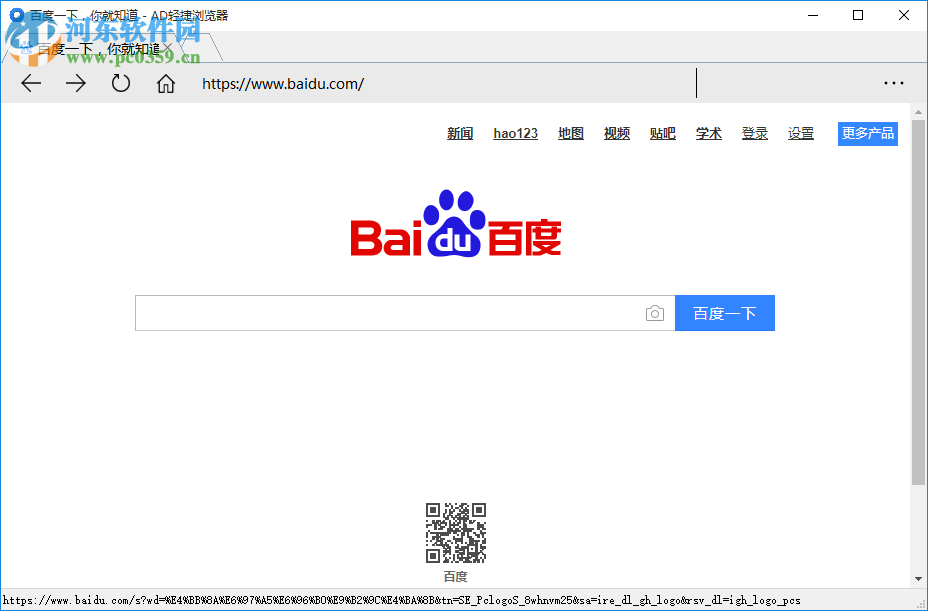Screen dimensions: 928x611
Task: Scan the Baidu QR code thumbnail
Action: tap(456, 533)
